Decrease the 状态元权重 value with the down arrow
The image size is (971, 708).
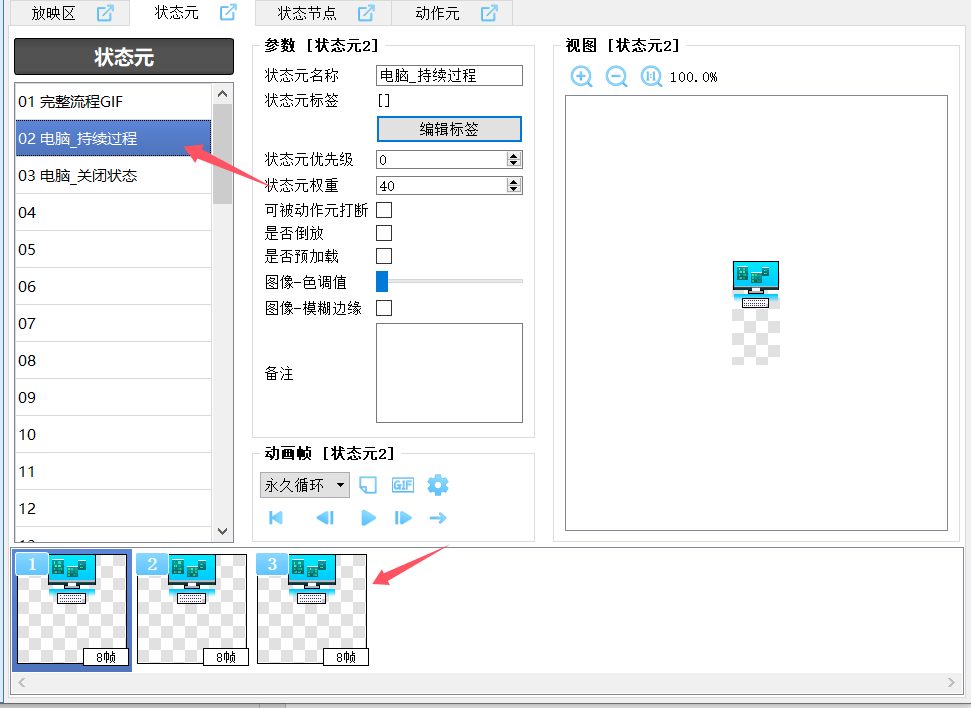pyautogui.click(x=514, y=189)
